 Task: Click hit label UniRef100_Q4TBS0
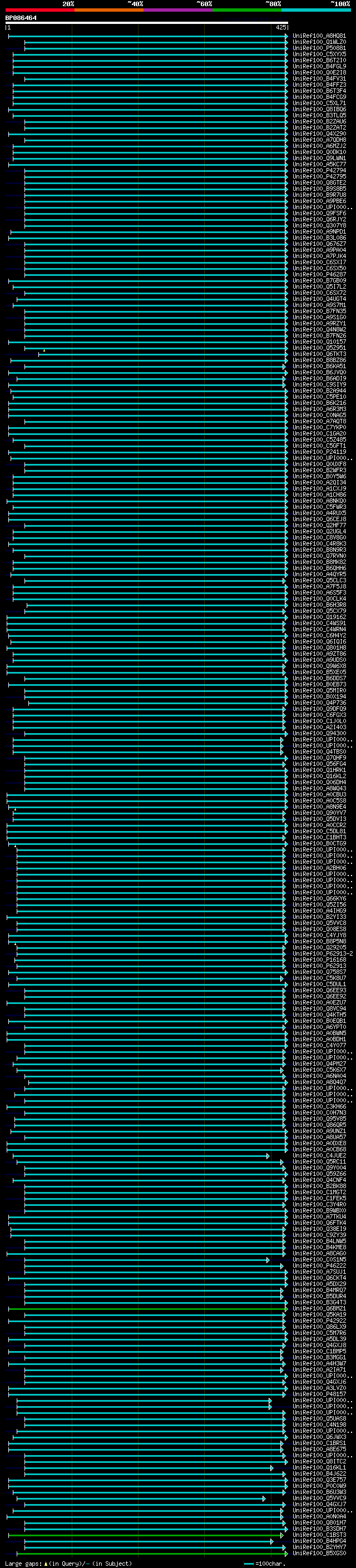[319, 752]
